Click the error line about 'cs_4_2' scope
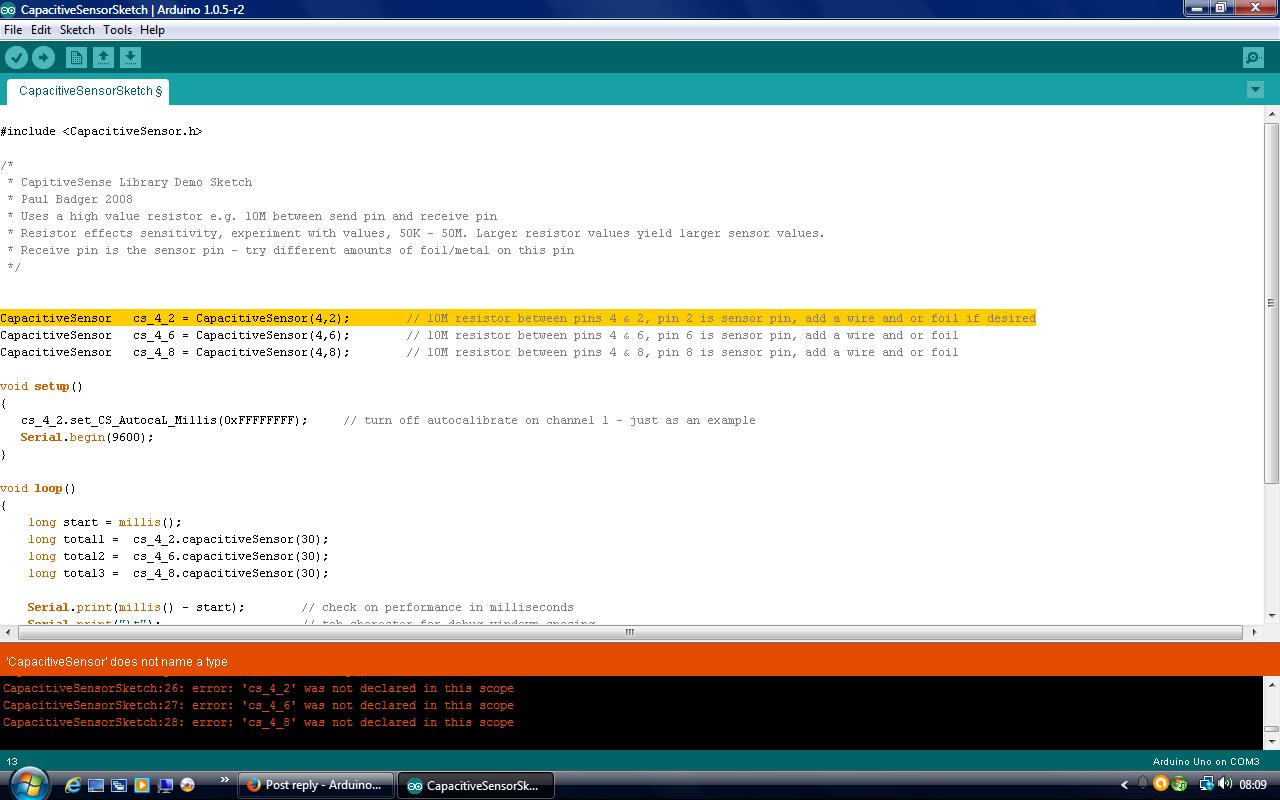This screenshot has height=800, width=1280. 258,688
